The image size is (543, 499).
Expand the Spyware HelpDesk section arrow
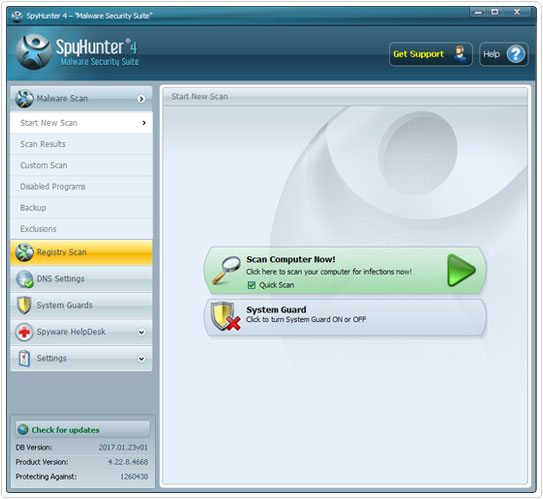[x=141, y=332]
